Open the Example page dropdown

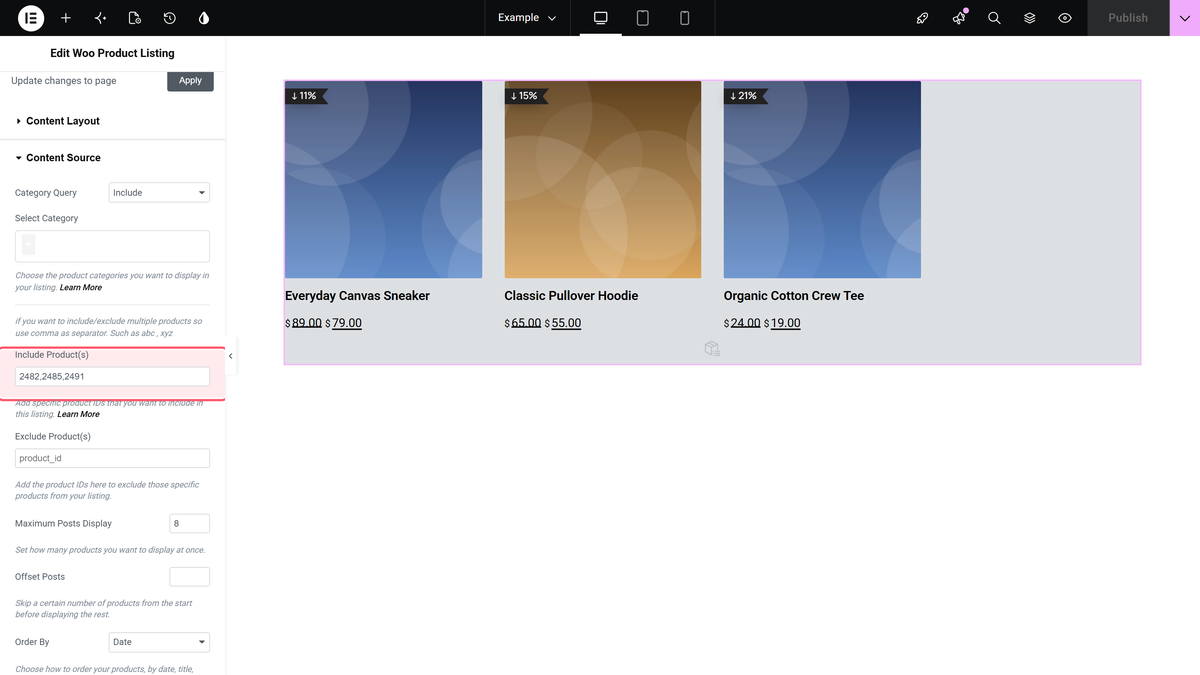point(527,18)
